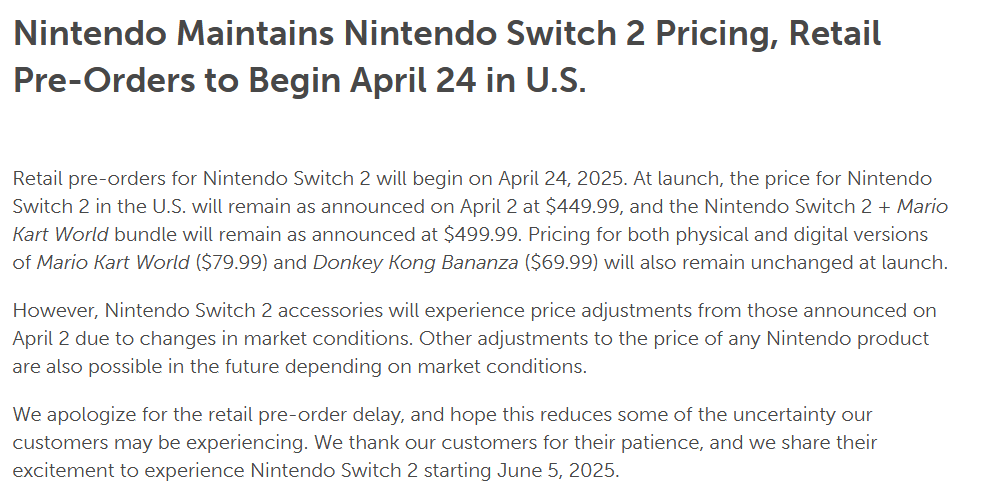Click the $499.99 bundle price text
Viewport: 1008px width, 496px height.
click(x=481, y=235)
